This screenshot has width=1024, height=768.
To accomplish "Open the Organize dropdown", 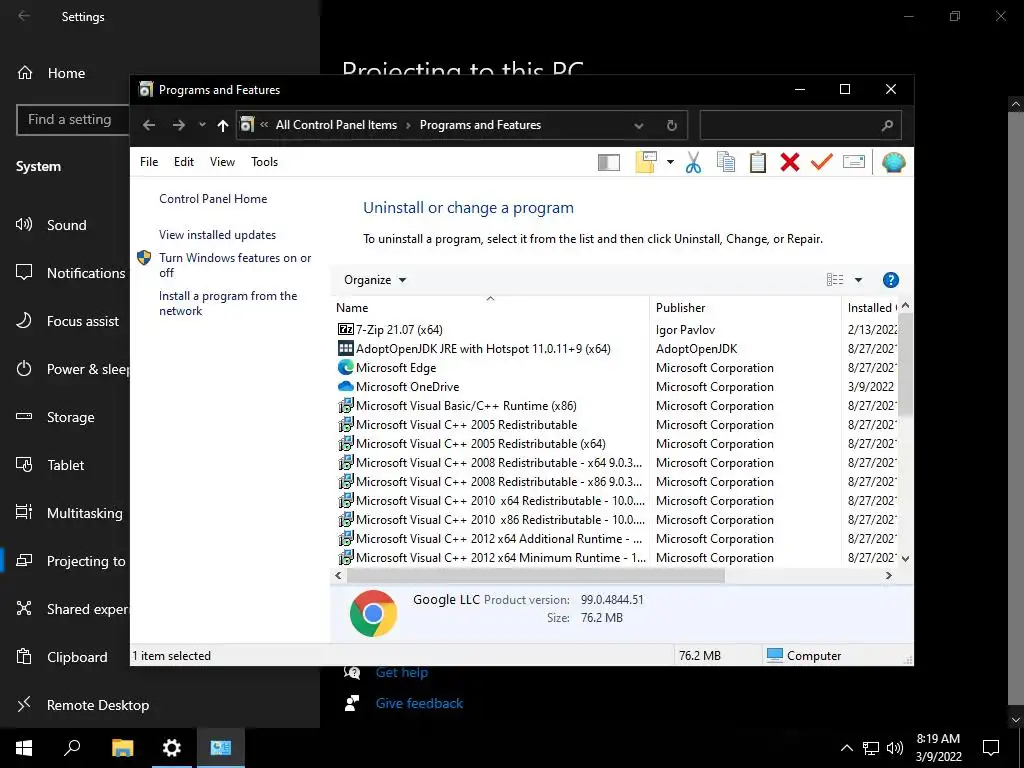I will [375, 280].
